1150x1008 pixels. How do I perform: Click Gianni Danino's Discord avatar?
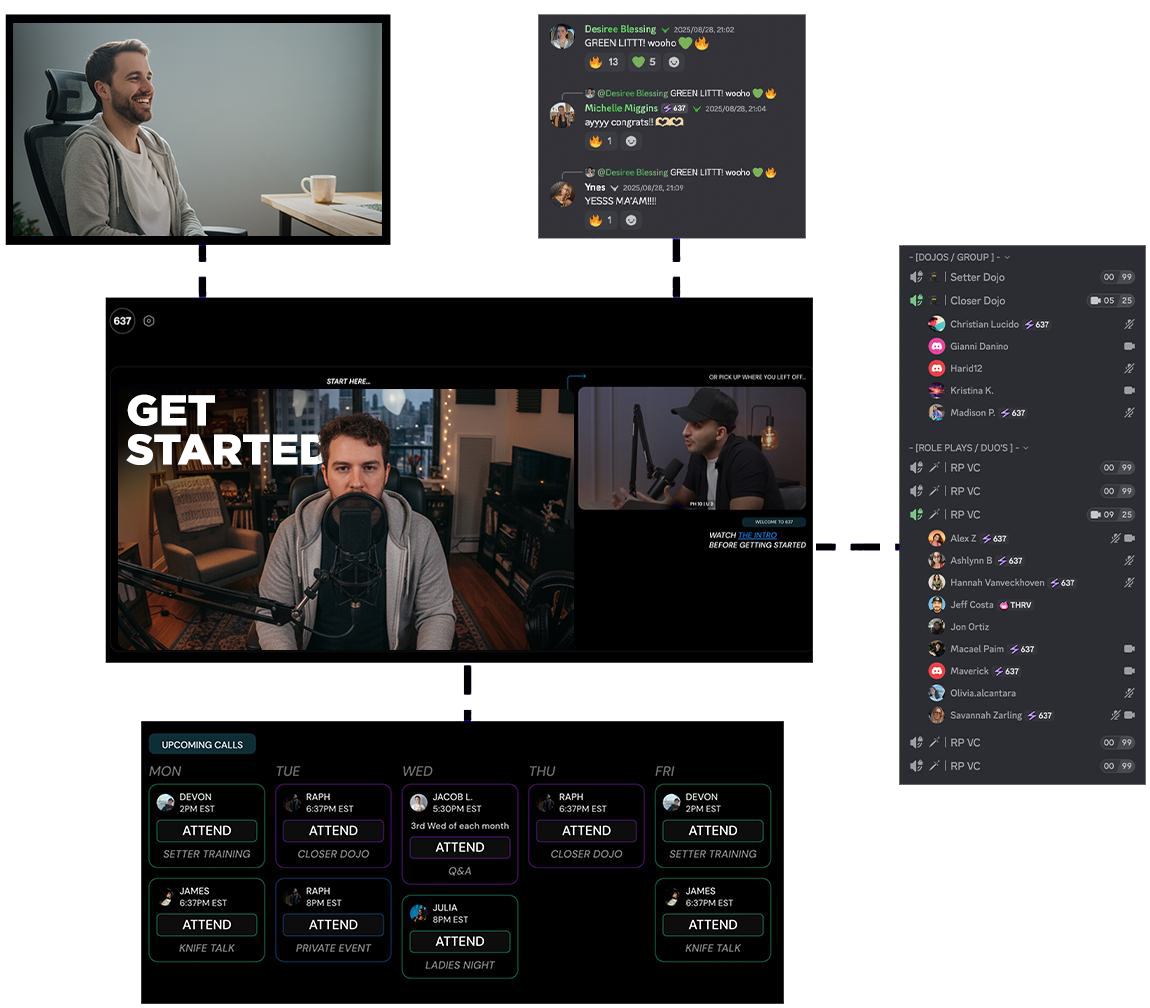click(x=936, y=346)
